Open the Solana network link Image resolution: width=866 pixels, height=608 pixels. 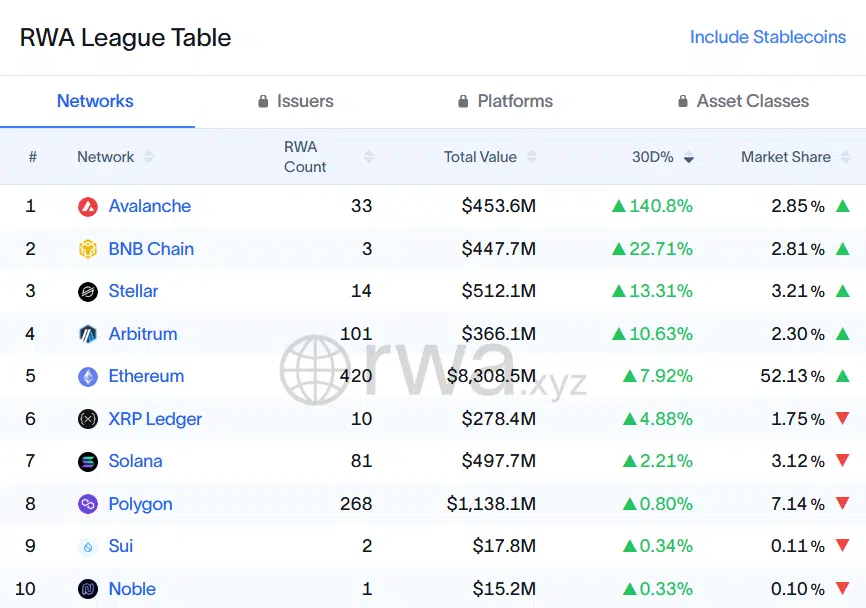pos(135,461)
